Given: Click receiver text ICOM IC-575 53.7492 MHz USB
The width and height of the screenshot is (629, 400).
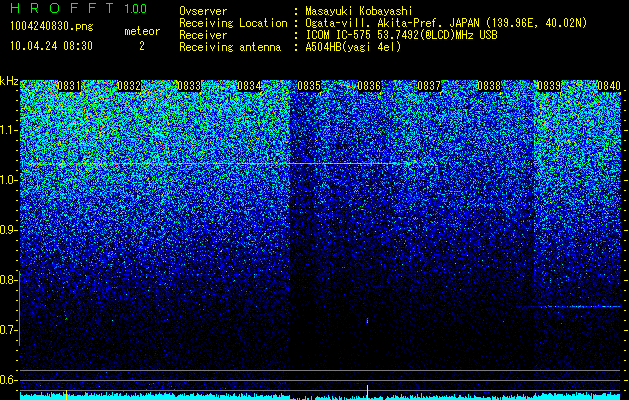Looking at the screenshot, I should tap(401, 35).
